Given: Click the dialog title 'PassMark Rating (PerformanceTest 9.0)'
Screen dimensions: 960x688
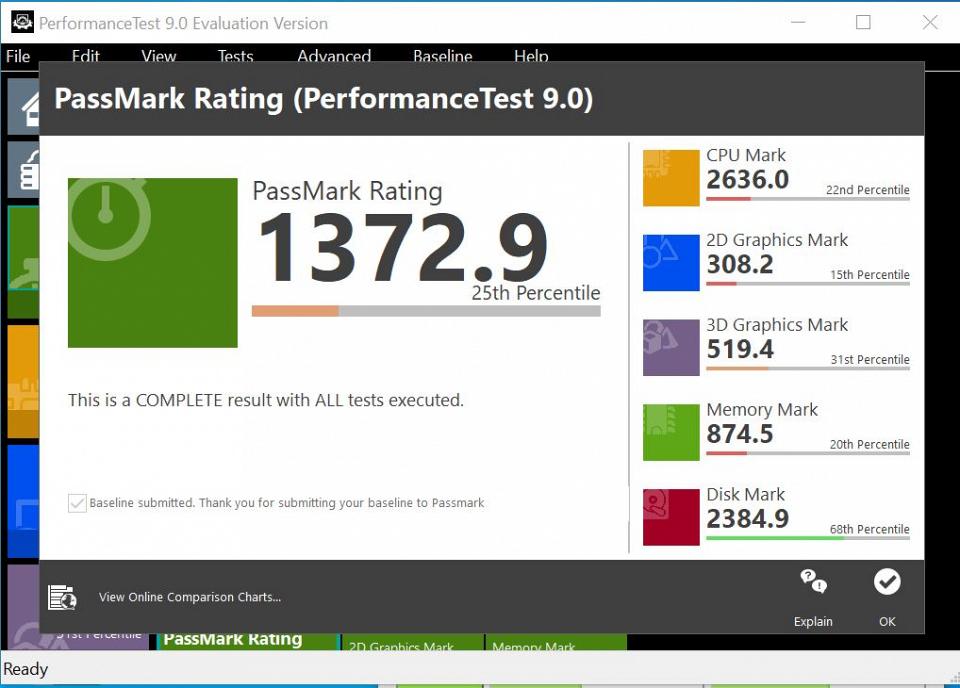Looking at the screenshot, I should click(324, 99).
